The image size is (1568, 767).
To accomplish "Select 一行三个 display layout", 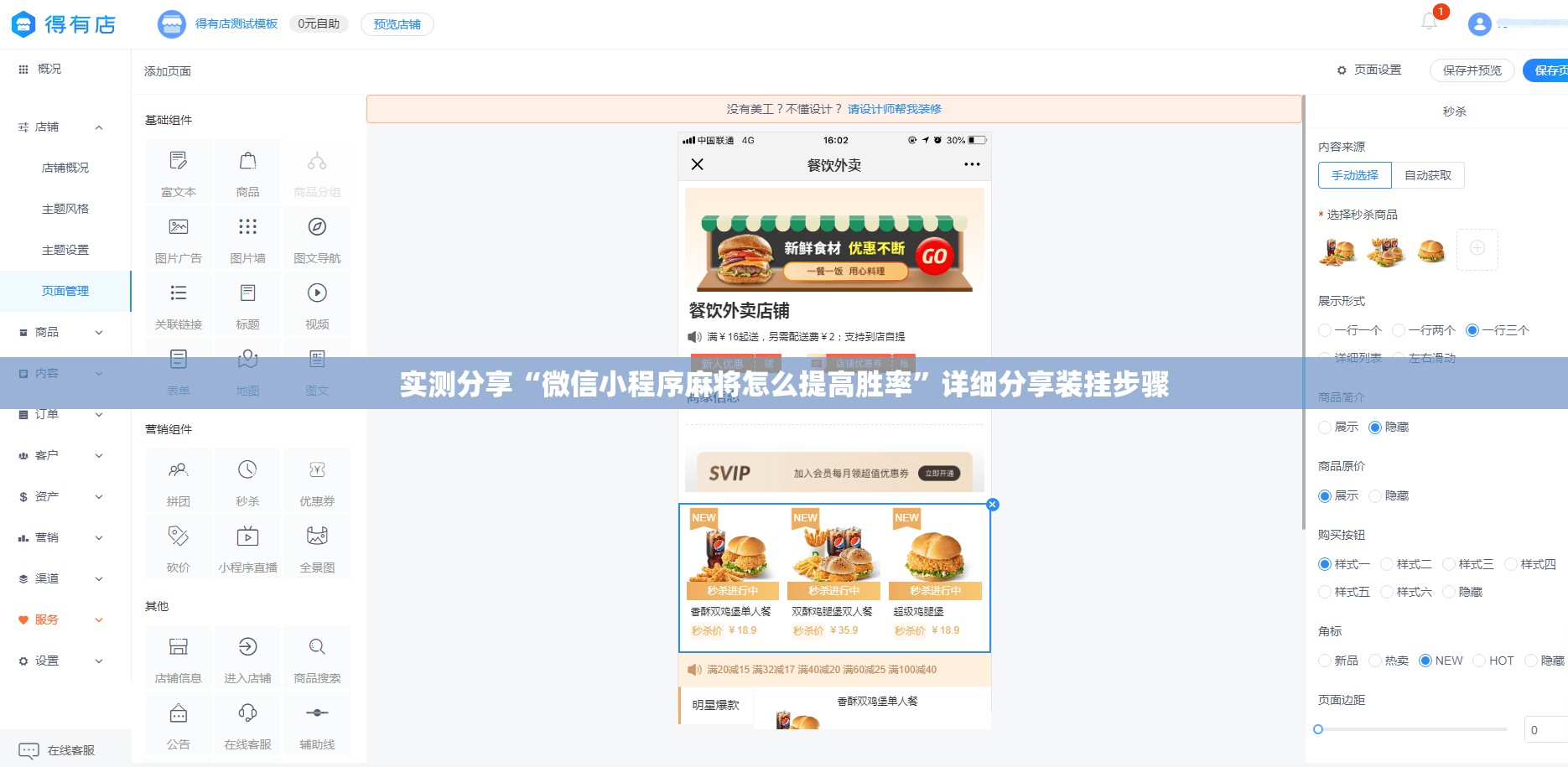I will click(x=1498, y=330).
